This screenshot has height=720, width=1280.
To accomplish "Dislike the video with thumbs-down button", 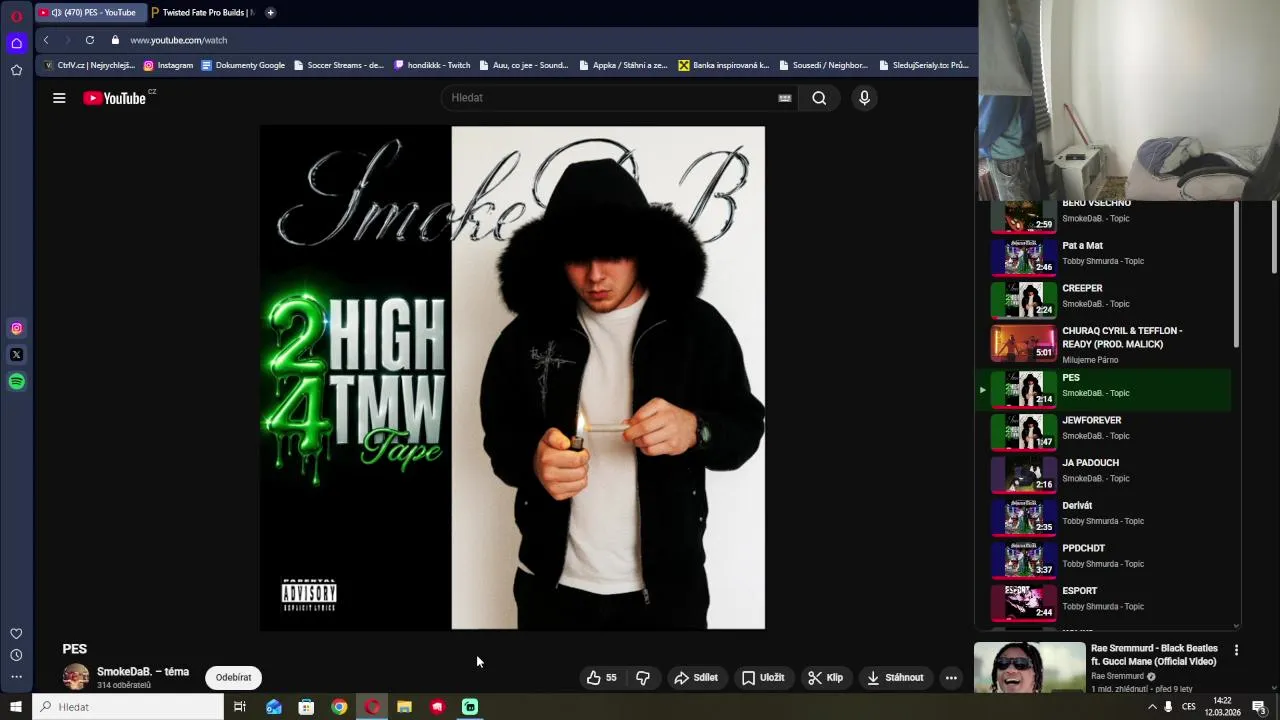I will click(643, 678).
